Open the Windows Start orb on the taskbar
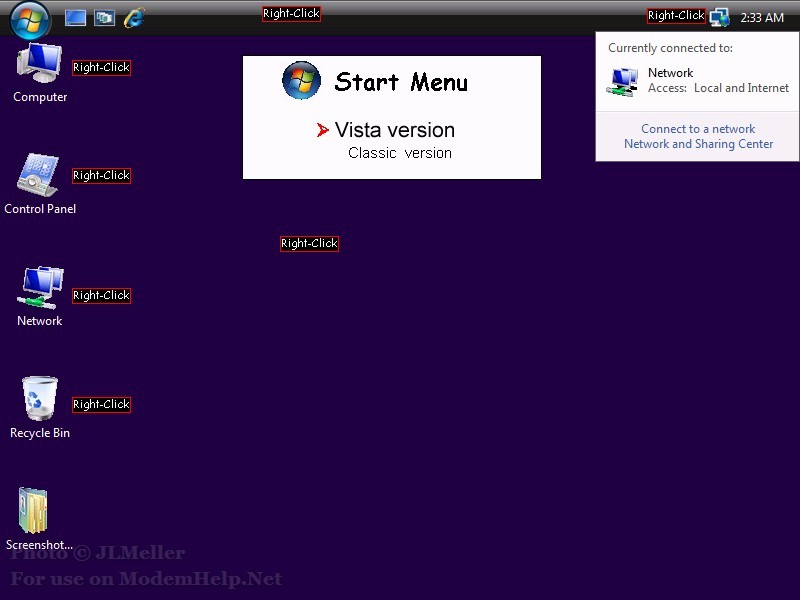The width and height of the screenshot is (800, 600). coord(30,20)
